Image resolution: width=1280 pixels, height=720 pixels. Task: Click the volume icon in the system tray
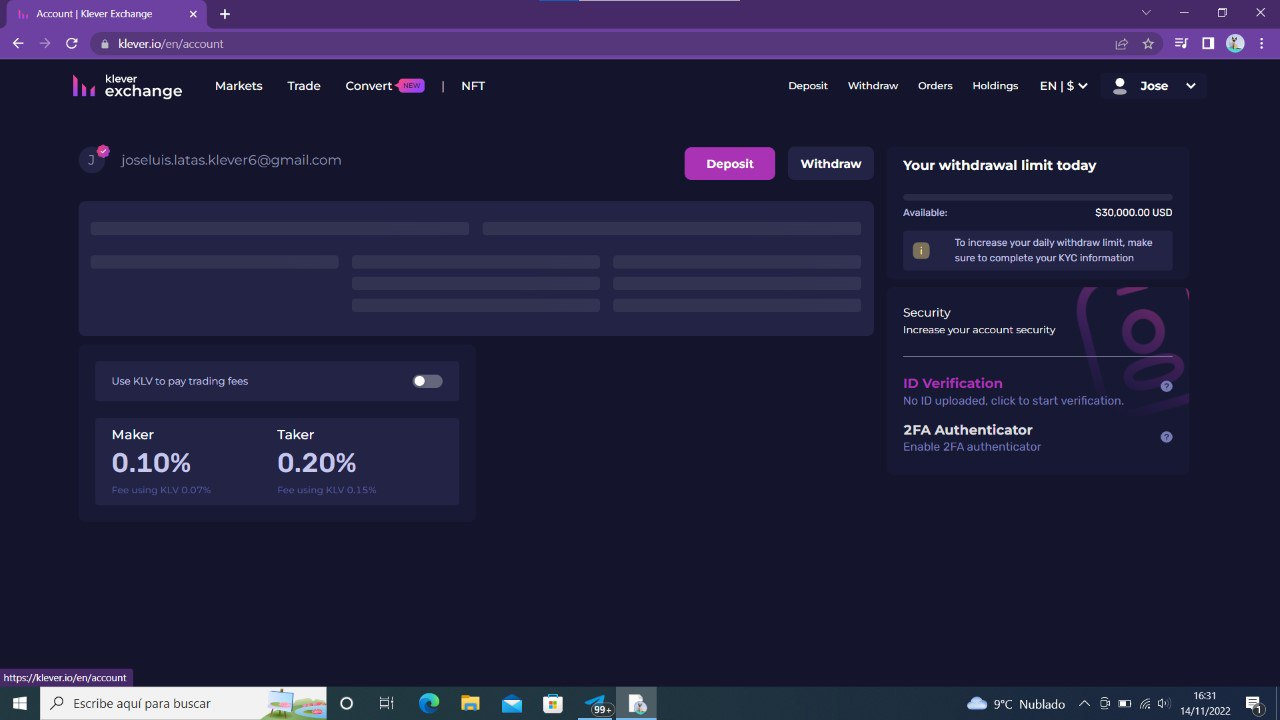(1163, 704)
